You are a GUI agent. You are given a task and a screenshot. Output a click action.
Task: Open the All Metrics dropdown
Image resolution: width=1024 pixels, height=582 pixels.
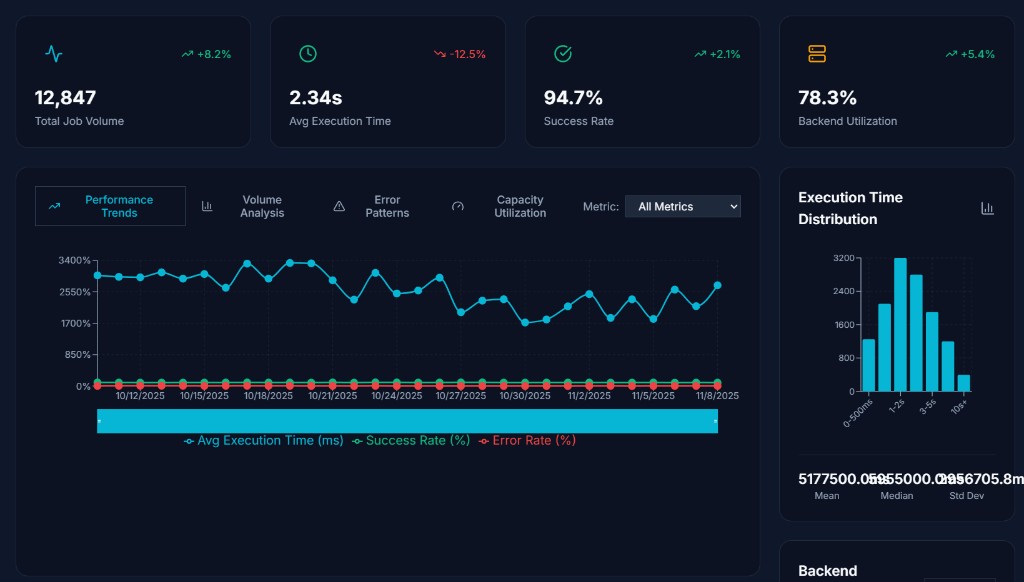[682, 206]
